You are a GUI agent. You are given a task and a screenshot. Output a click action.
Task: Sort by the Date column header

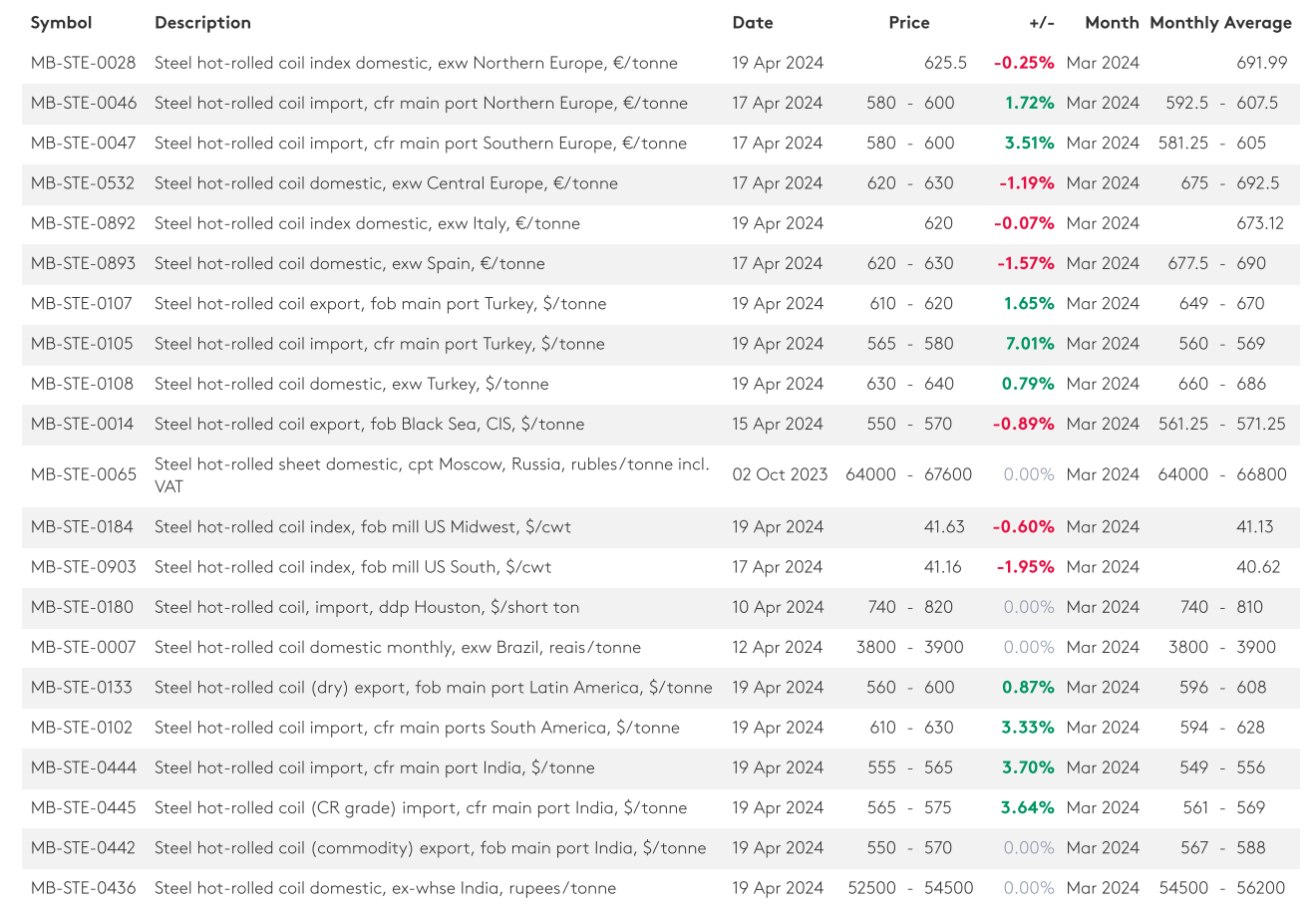click(x=752, y=22)
